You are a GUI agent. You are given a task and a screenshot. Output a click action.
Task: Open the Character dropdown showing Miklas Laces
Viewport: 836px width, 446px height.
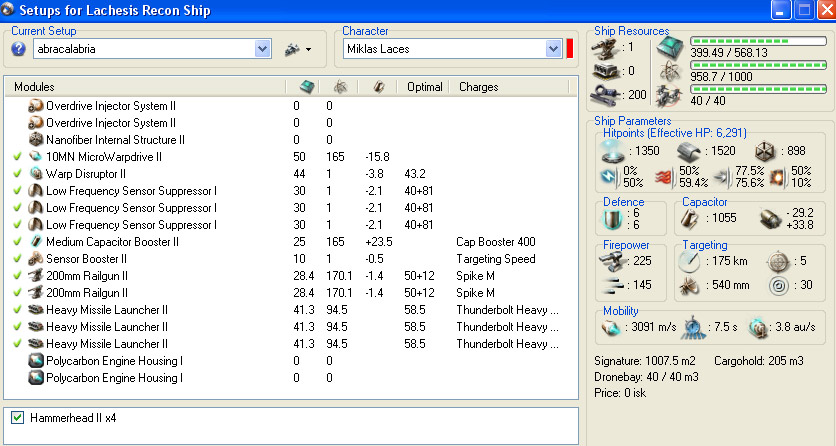(553, 48)
